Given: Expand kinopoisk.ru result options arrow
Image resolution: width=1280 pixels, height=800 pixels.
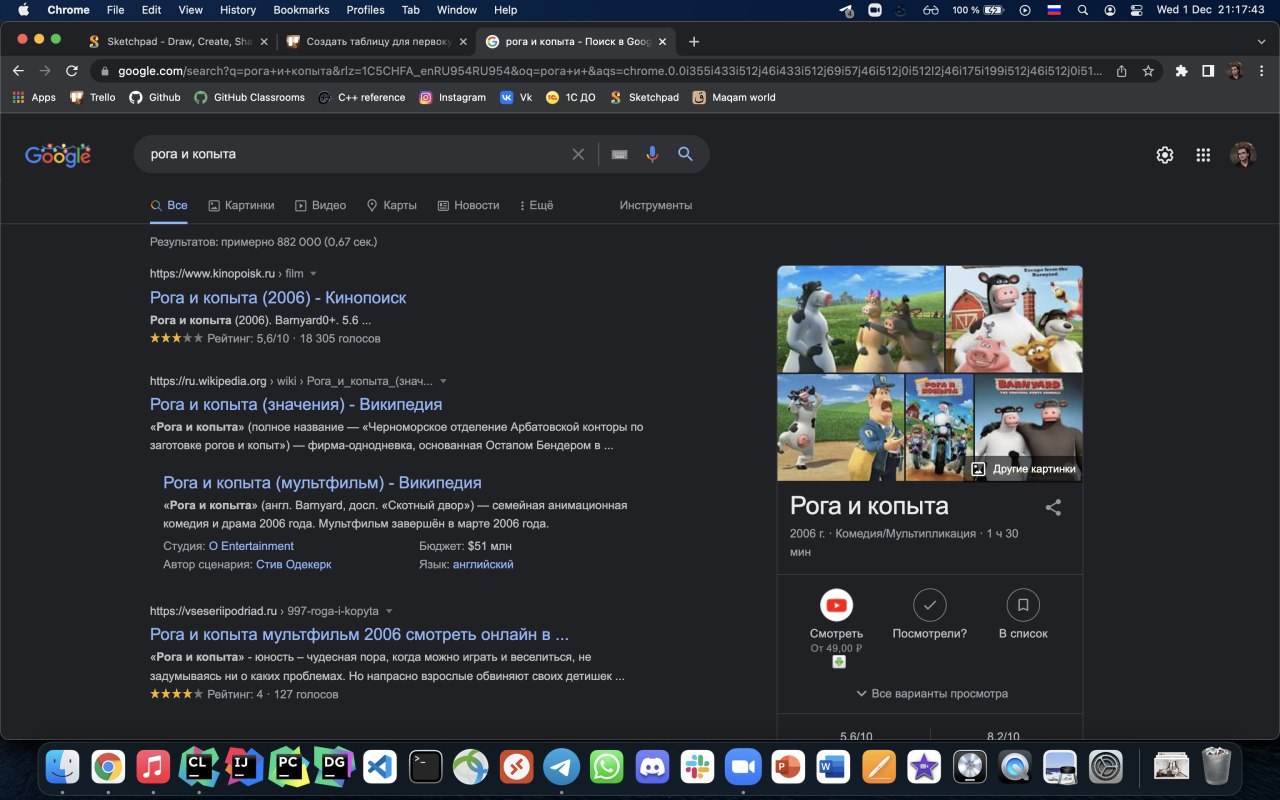Looking at the screenshot, I should click(313, 273).
